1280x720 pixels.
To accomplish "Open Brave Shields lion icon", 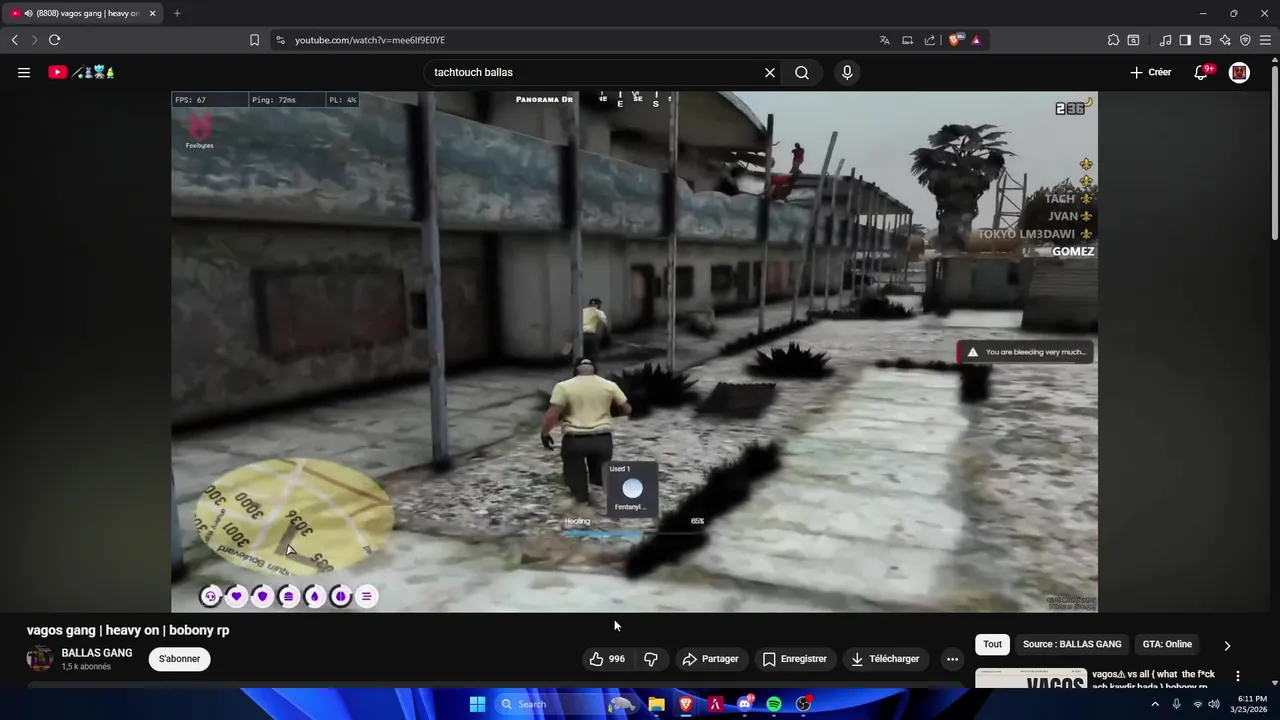I will (x=954, y=40).
